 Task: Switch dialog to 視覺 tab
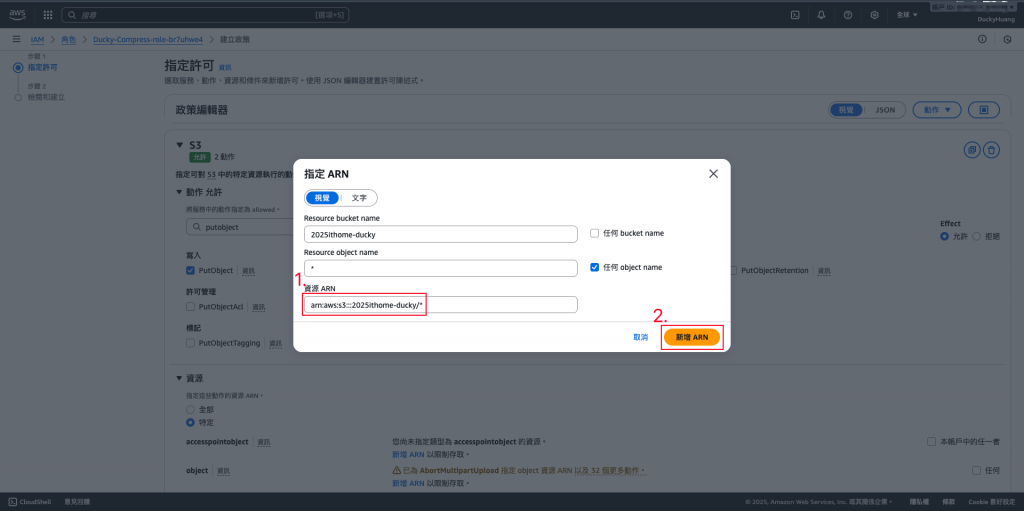click(x=323, y=198)
